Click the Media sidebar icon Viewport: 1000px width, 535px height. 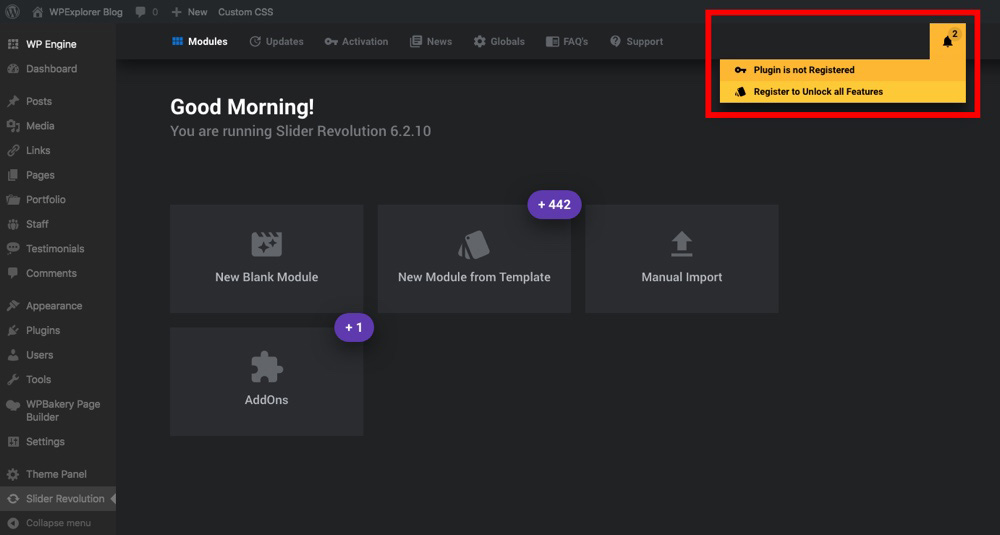pos(13,126)
